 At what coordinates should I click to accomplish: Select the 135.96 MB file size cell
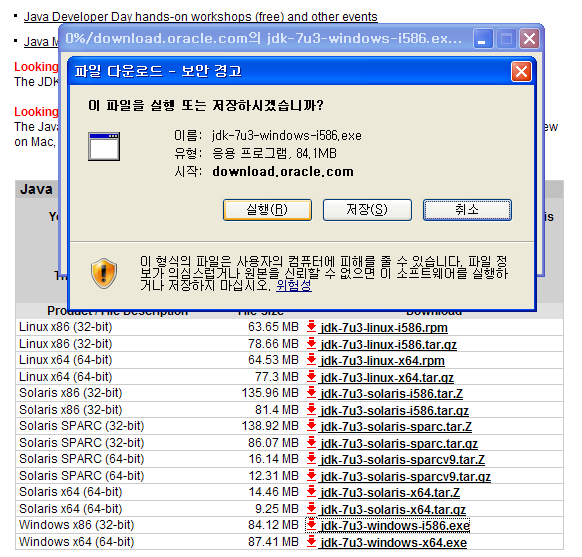(x=270, y=393)
